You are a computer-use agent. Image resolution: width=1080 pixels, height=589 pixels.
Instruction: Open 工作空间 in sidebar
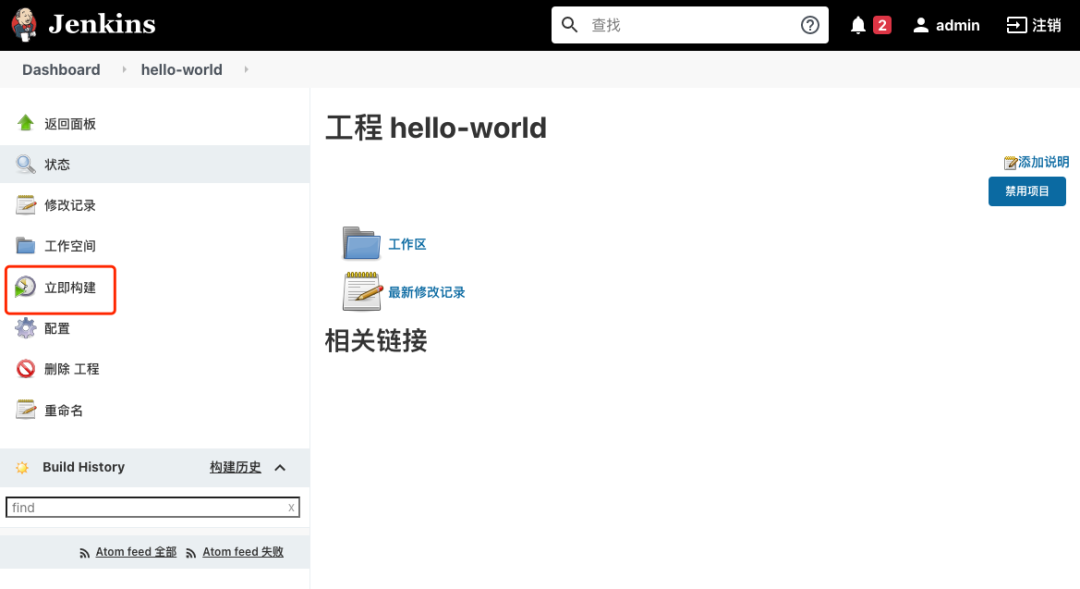[x=70, y=246]
